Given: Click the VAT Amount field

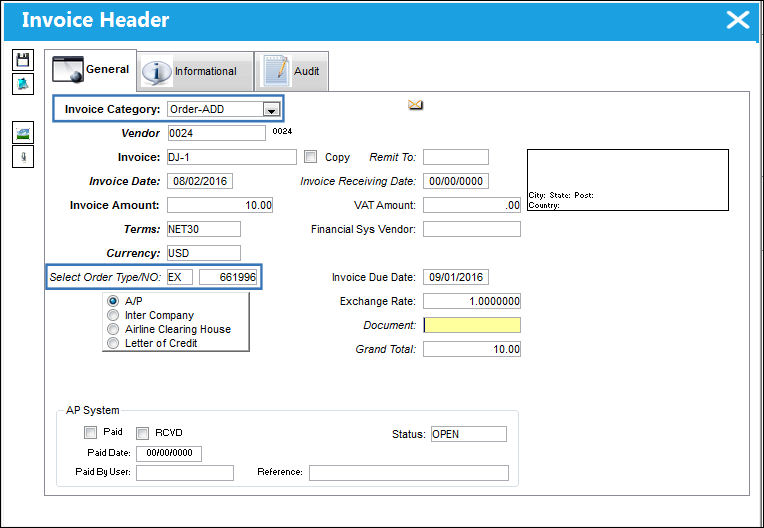Looking at the screenshot, I should point(472,205).
